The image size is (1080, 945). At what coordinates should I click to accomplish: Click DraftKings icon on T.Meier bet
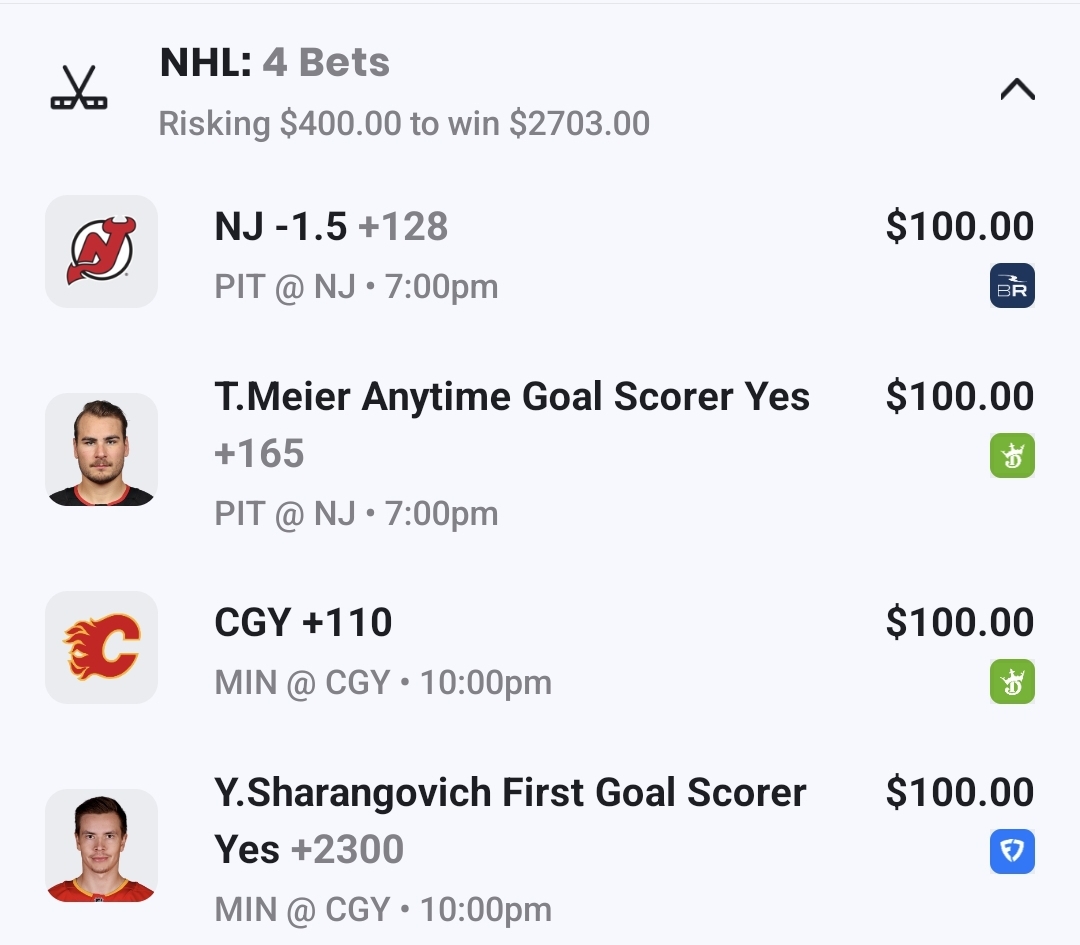tap(1012, 456)
